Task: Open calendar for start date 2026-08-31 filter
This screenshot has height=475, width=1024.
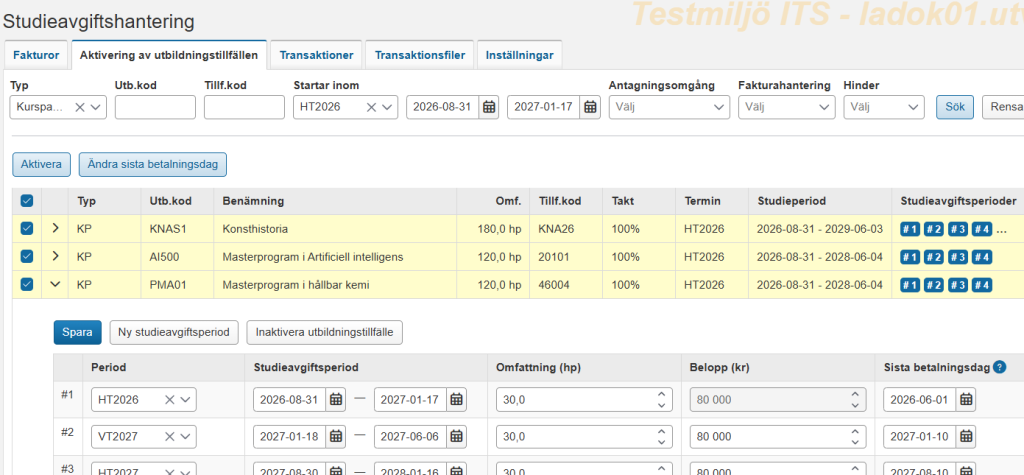Action: [488, 107]
